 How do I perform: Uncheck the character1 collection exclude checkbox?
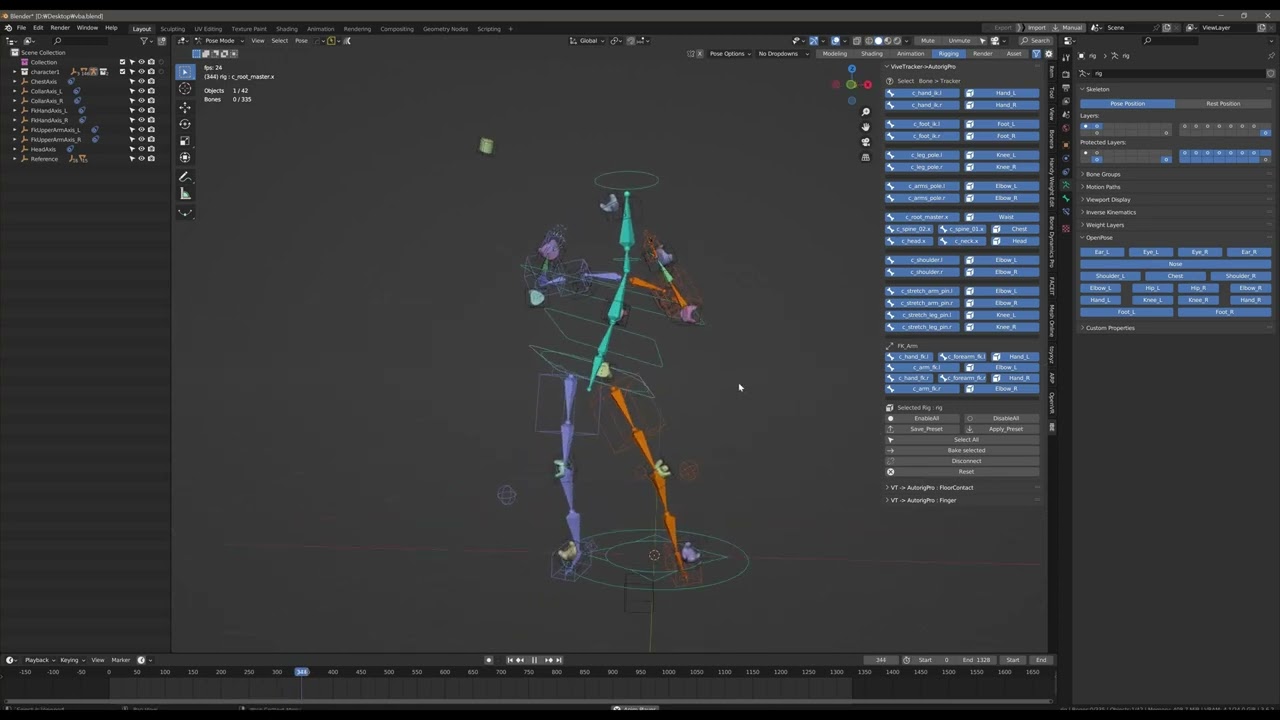point(123,72)
